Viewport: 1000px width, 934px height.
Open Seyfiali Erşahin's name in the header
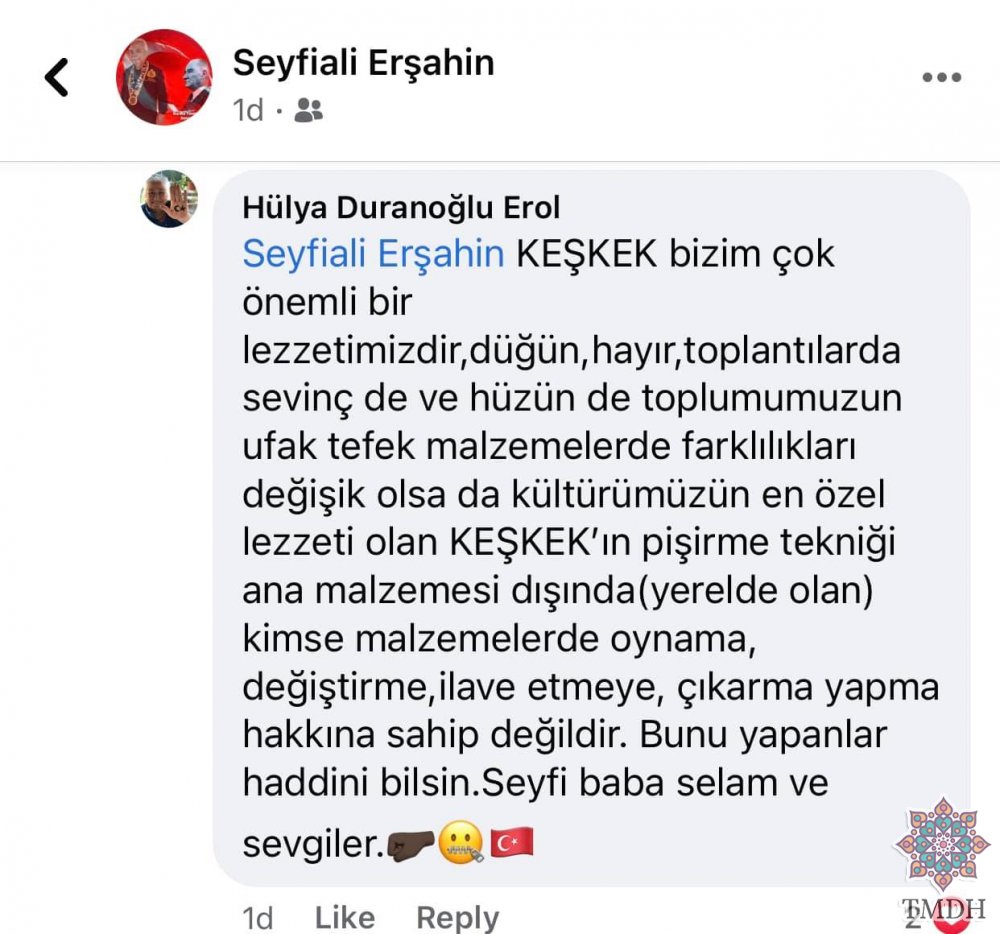[364, 63]
